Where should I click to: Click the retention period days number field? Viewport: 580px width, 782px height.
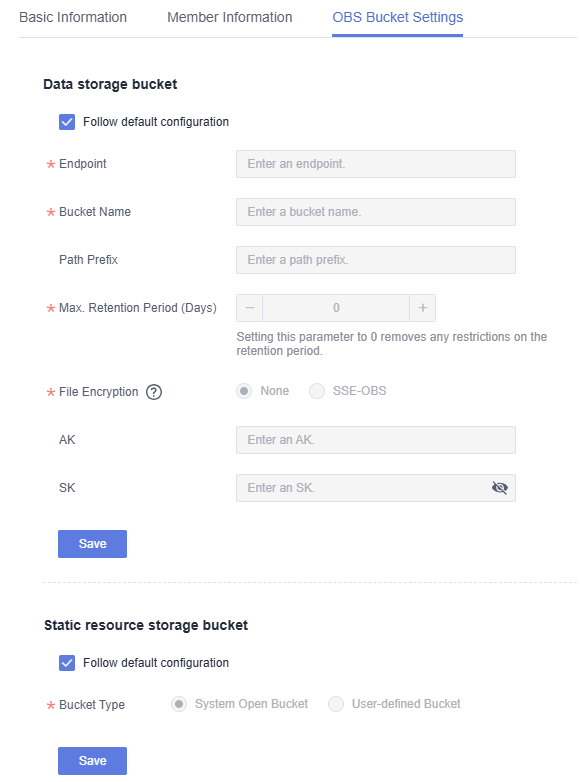coord(336,308)
